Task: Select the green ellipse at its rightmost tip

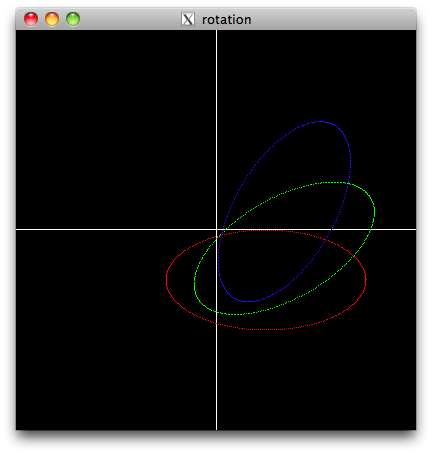Action: tap(374, 212)
